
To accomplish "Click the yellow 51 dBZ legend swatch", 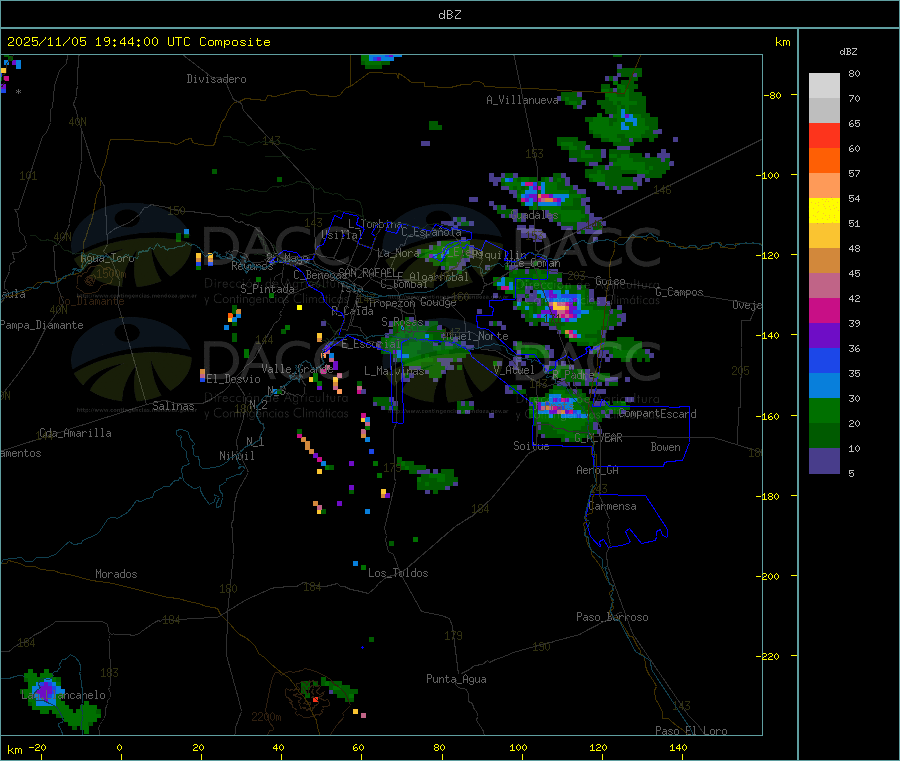I will [x=824, y=211].
